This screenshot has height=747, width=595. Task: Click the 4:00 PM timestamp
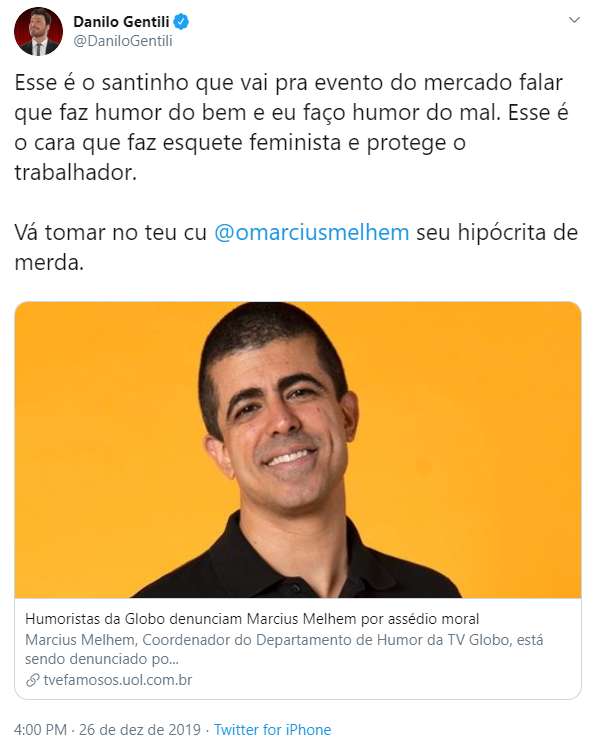point(40,730)
